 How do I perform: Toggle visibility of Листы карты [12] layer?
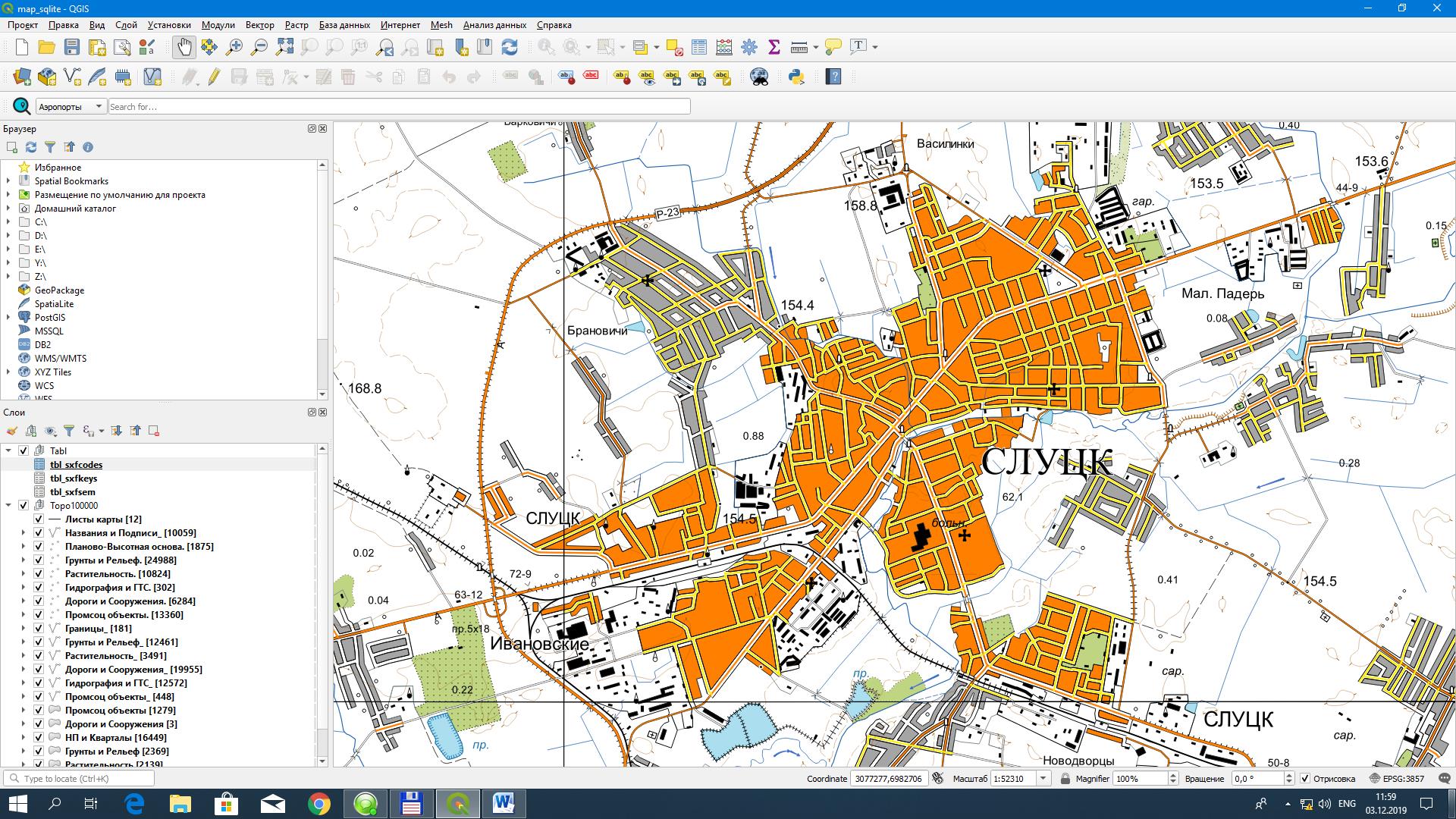click(x=39, y=519)
